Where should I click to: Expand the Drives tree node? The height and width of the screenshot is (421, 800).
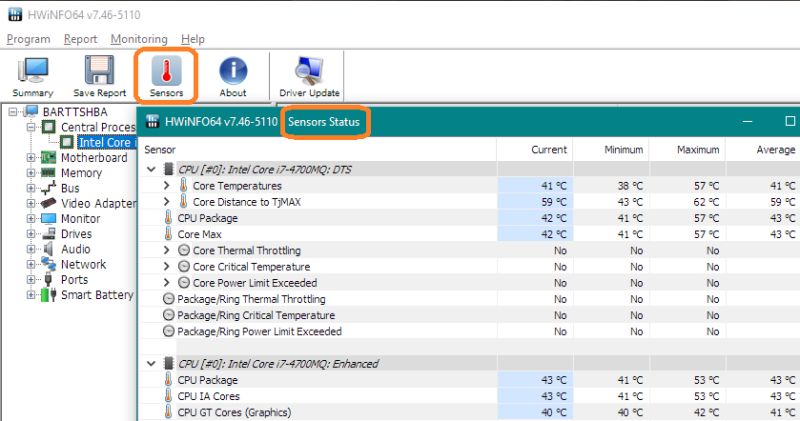point(31,234)
